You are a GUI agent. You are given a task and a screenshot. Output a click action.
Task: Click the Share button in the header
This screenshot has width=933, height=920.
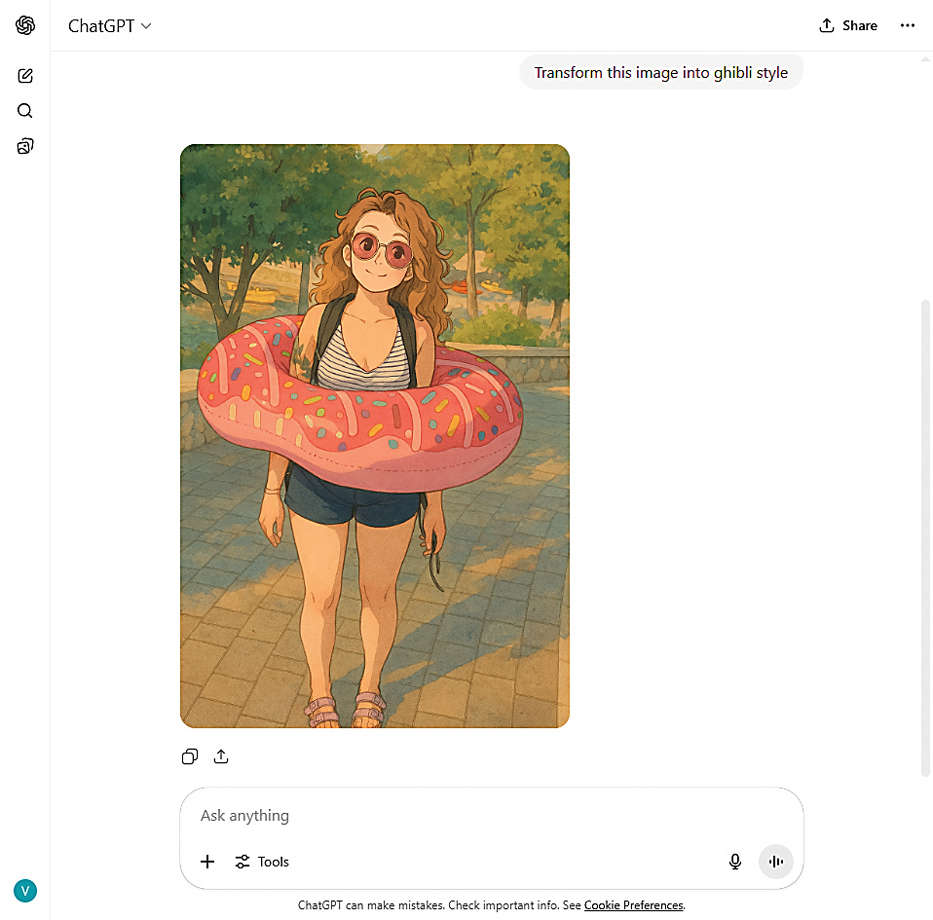click(x=848, y=26)
